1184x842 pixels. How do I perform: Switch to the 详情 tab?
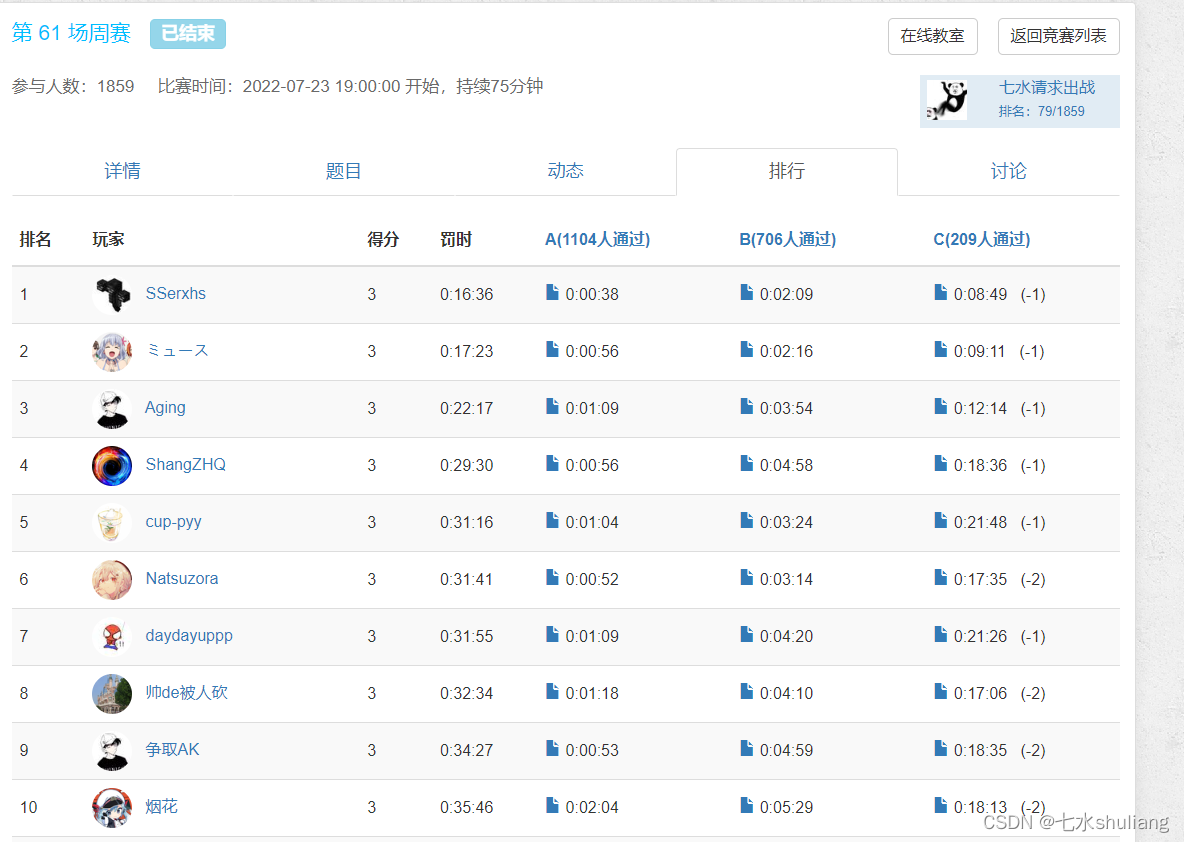click(122, 171)
